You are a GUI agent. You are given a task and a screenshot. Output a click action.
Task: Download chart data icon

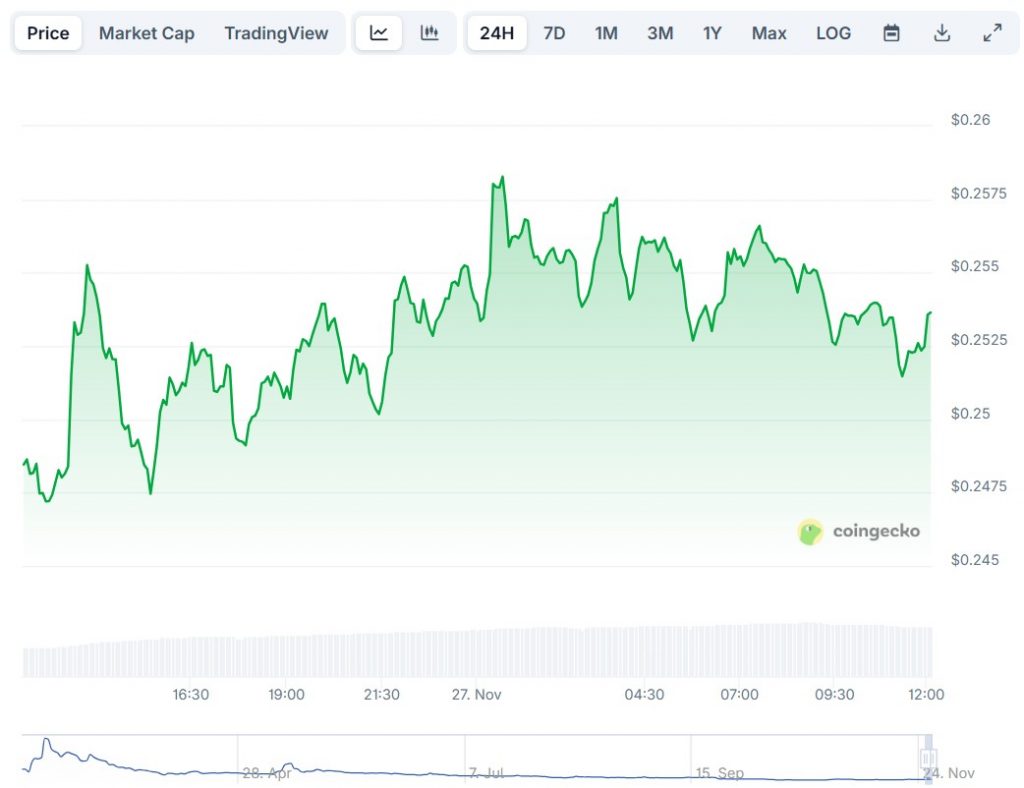pos(941,33)
